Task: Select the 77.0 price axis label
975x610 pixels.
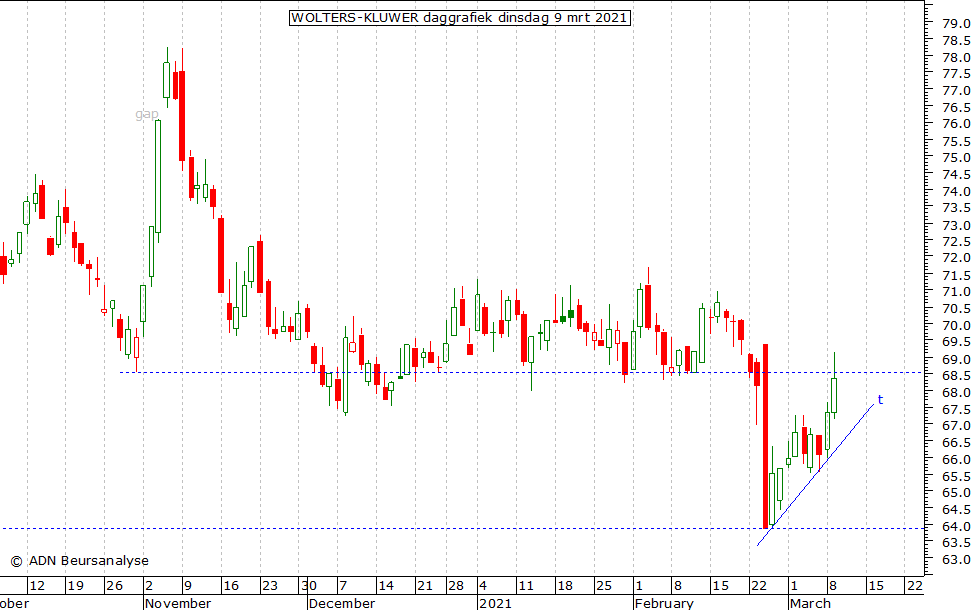Action: [x=956, y=91]
